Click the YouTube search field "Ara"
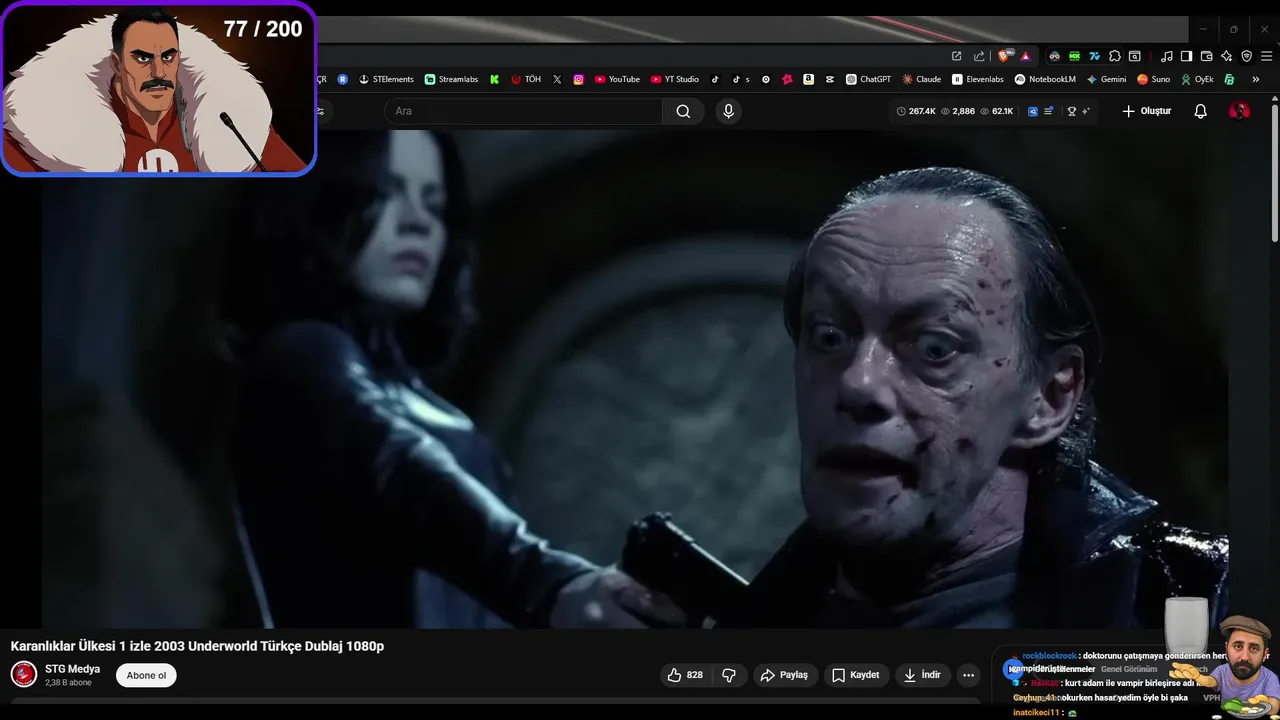This screenshot has width=1280, height=720. pyautogui.click(x=523, y=111)
